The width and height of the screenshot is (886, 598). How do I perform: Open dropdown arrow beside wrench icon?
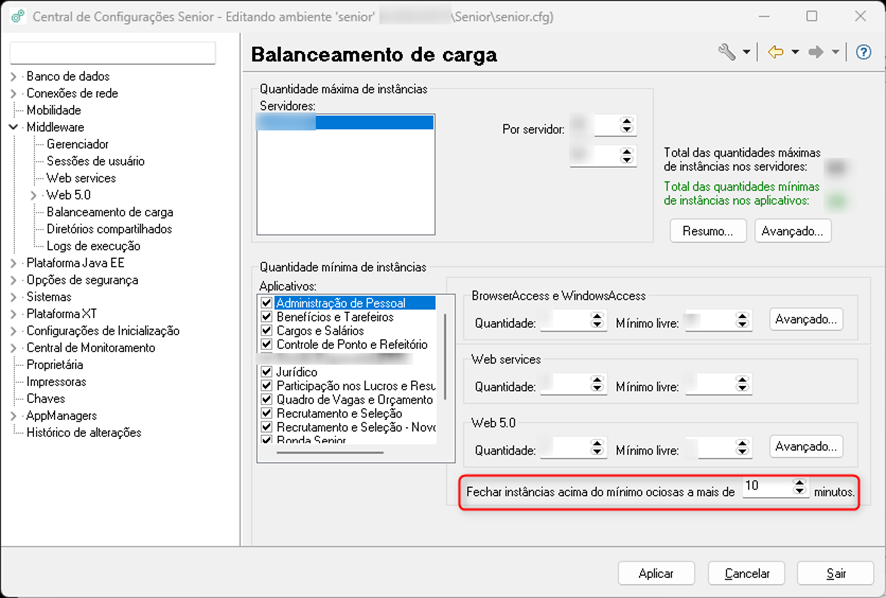[746, 53]
